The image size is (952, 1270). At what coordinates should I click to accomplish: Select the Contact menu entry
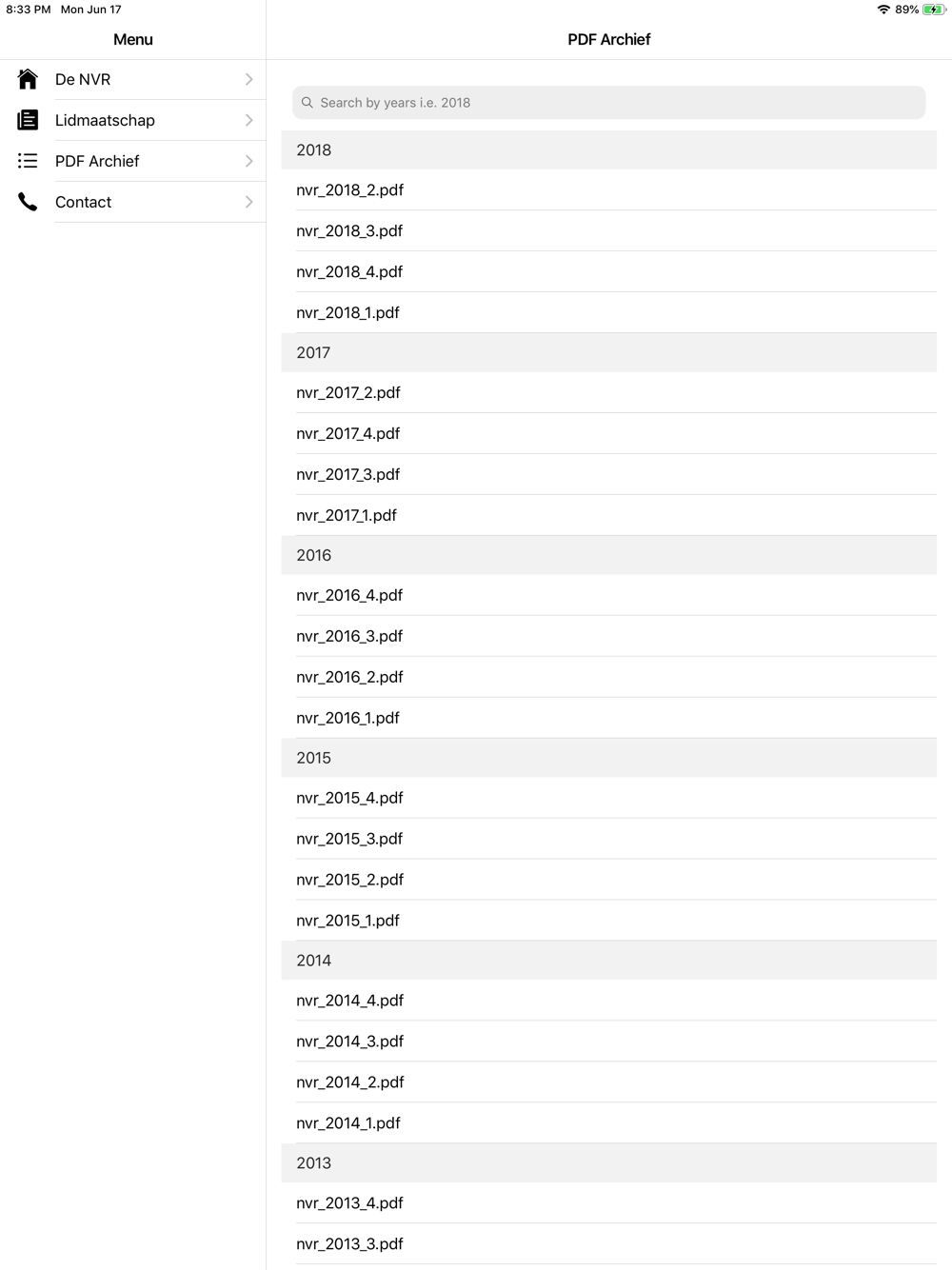click(x=133, y=202)
